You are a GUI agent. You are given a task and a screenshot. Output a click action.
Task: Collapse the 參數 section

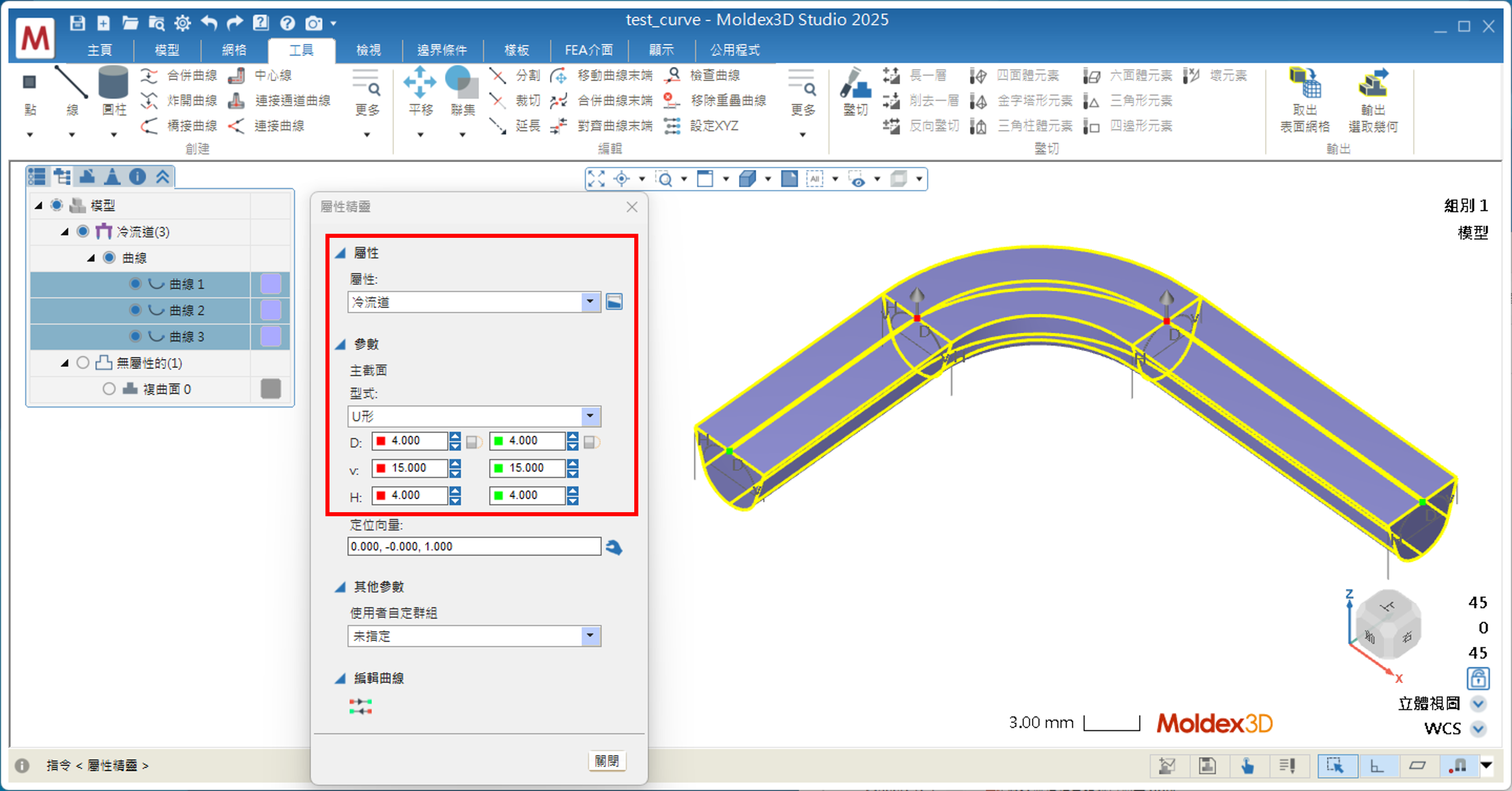point(340,344)
